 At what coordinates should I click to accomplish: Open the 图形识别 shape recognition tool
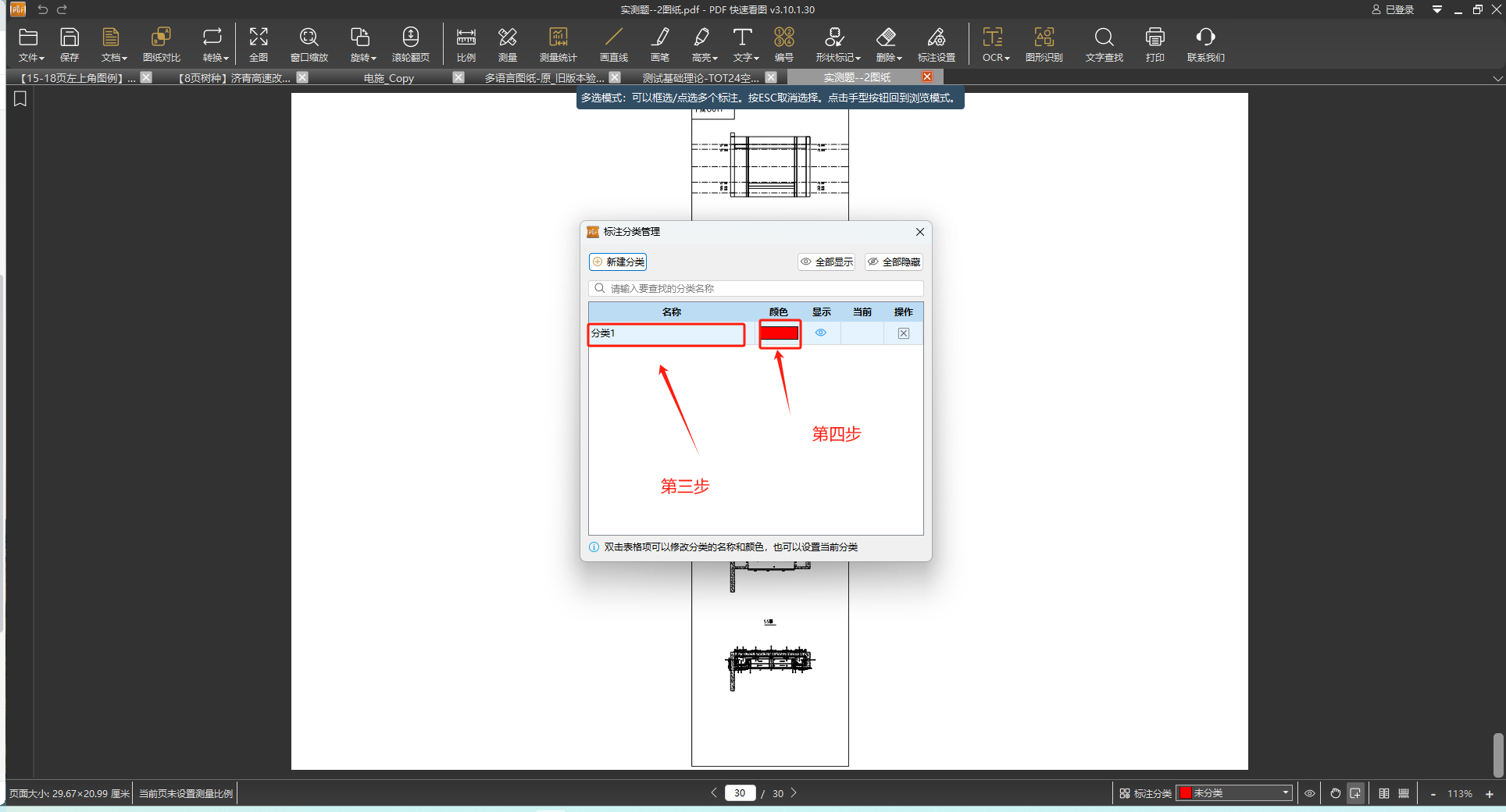(x=1044, y=45)
